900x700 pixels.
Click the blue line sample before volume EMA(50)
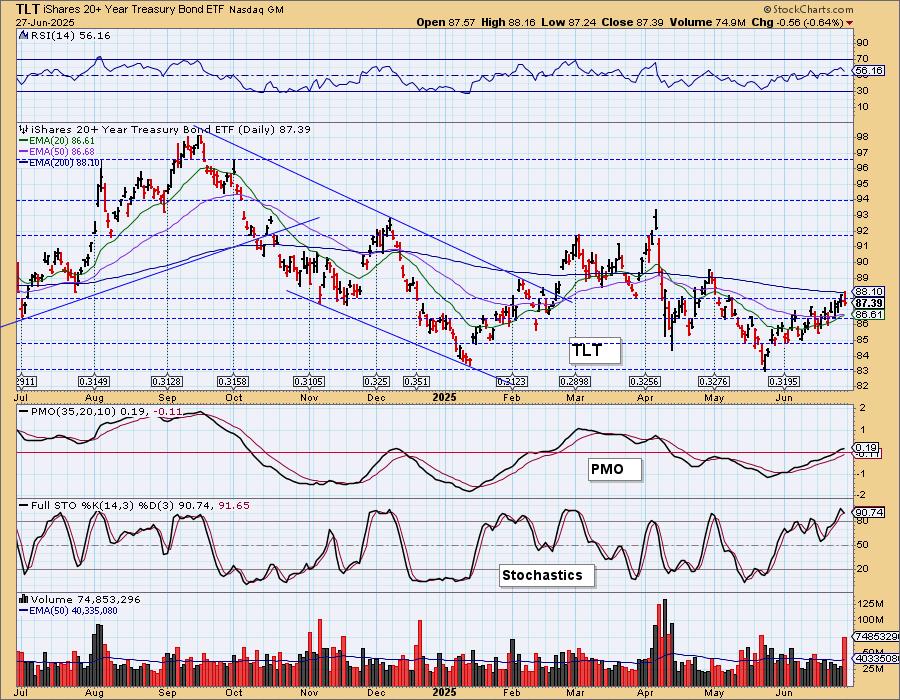click(x=24, y=611)
